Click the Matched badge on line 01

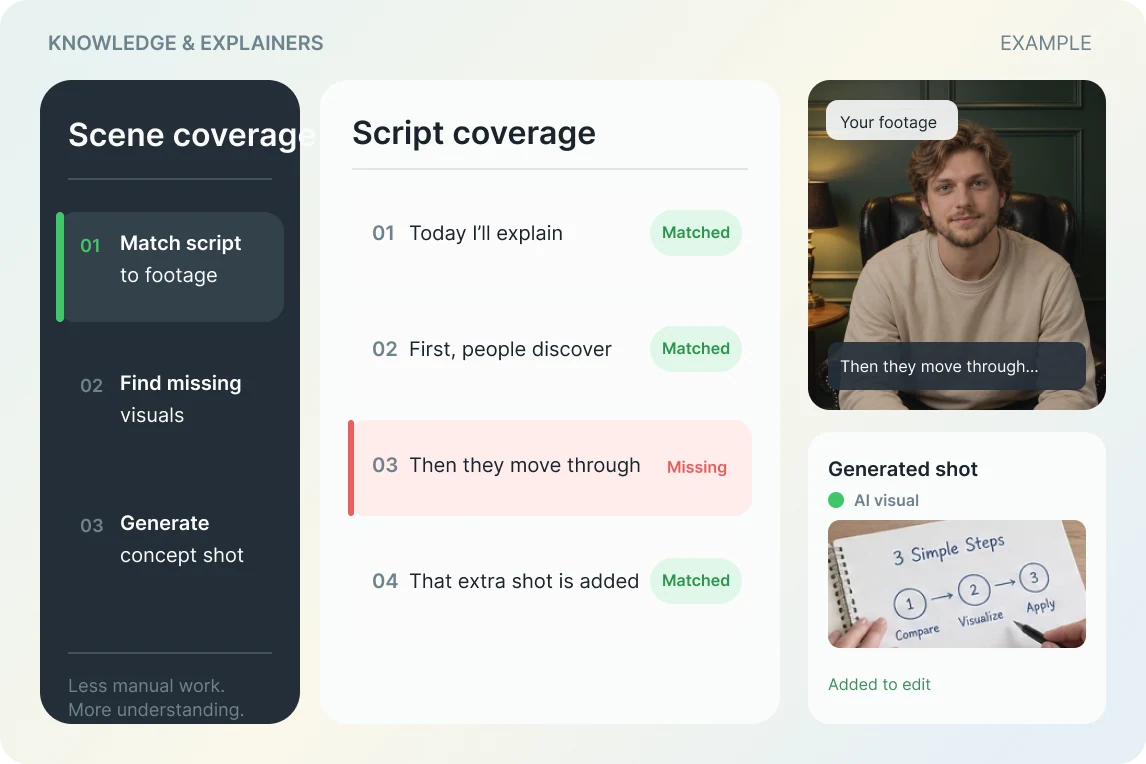696,233
